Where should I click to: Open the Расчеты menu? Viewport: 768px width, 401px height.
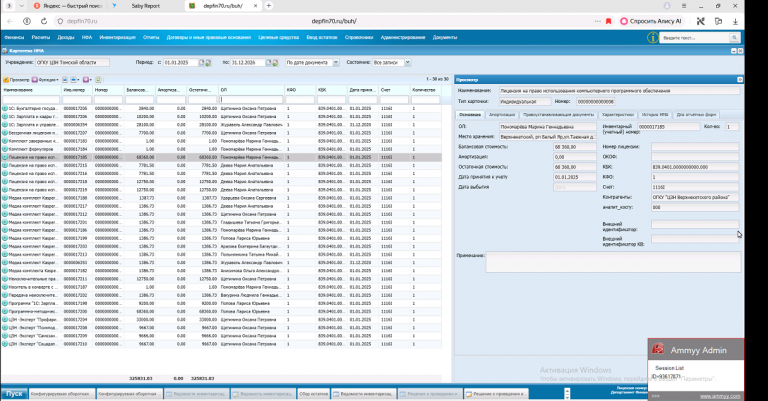41,37
